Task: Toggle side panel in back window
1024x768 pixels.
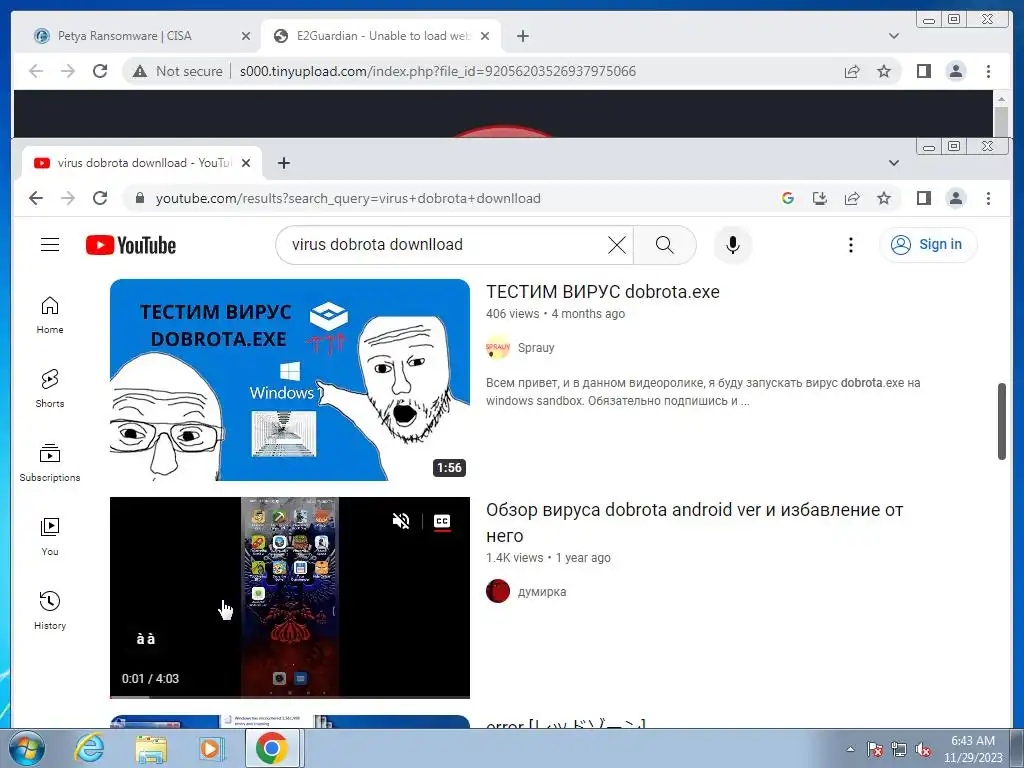Action: pos(923,71)
